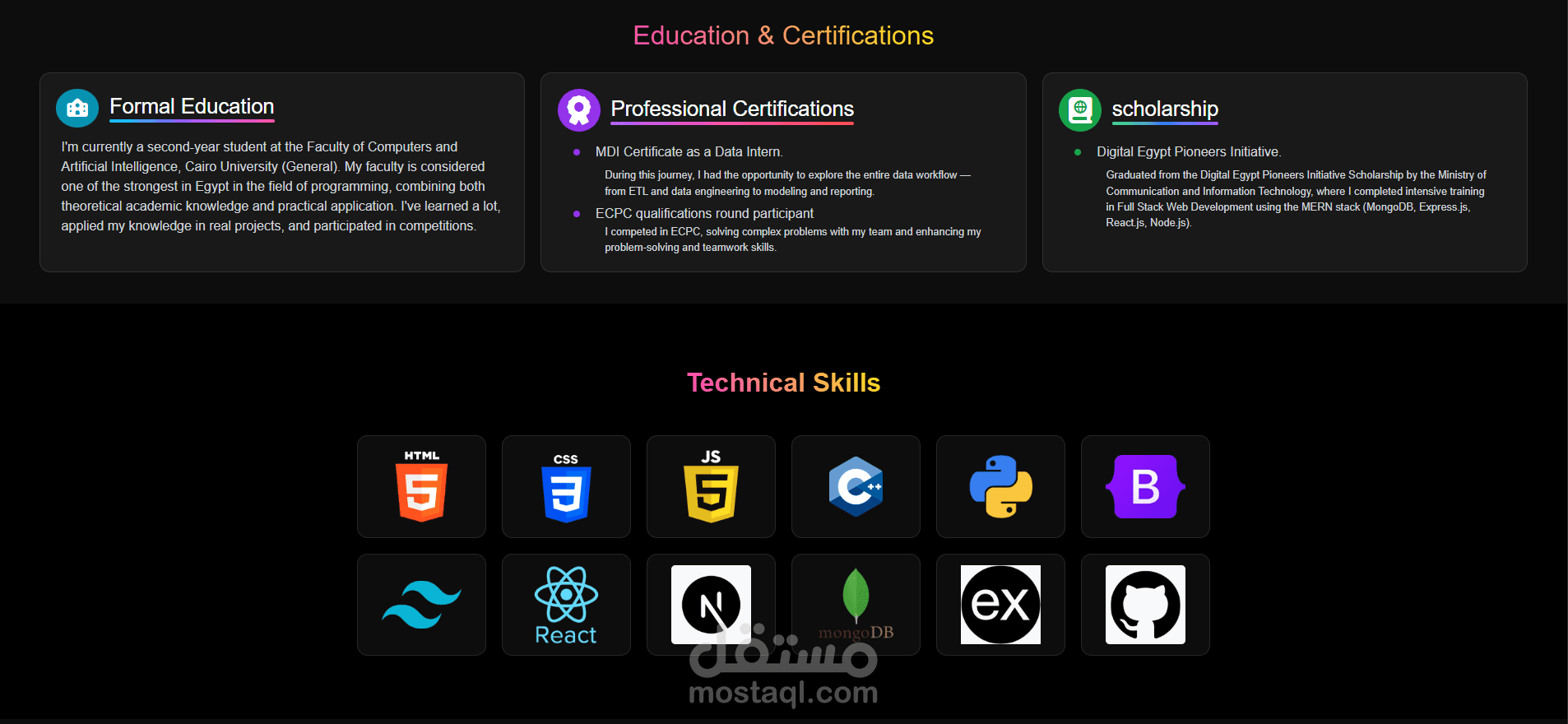The height and width of the screenshot is (724, 1568).
Task: Select the mongoDB leaf icon
Action: pyautogui.click(x=856, y=605)
